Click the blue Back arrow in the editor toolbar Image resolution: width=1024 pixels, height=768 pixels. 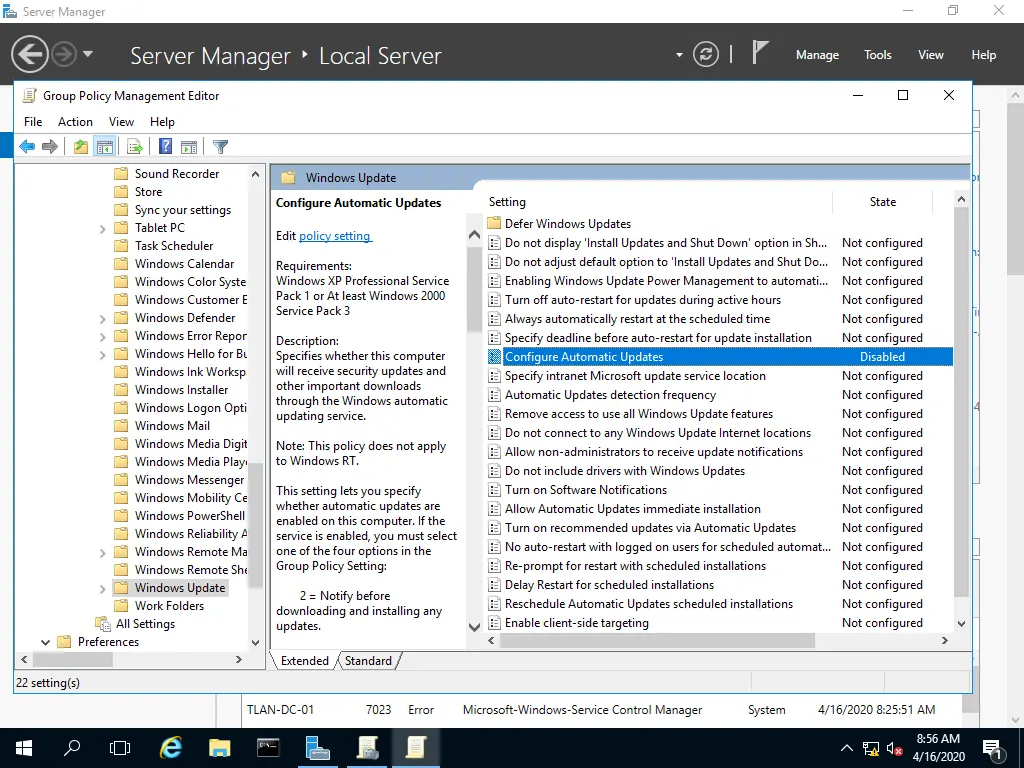[27, 146]
